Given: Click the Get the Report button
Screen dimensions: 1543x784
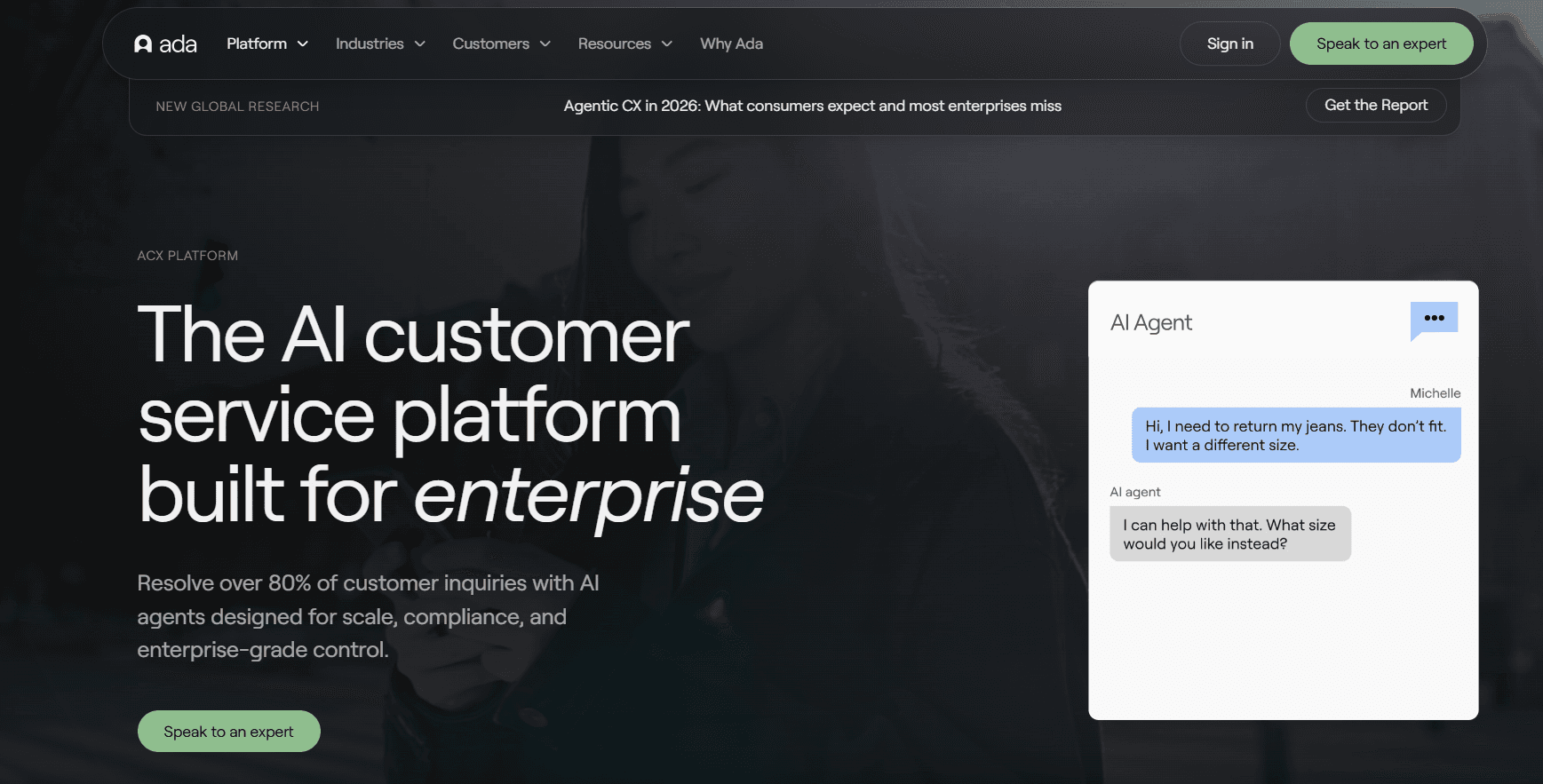Looking at the screenshot, I should click(x=1376, y=105).
